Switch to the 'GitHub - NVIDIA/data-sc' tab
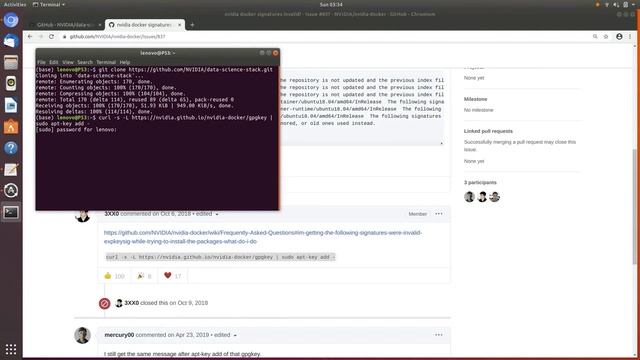 65,25
